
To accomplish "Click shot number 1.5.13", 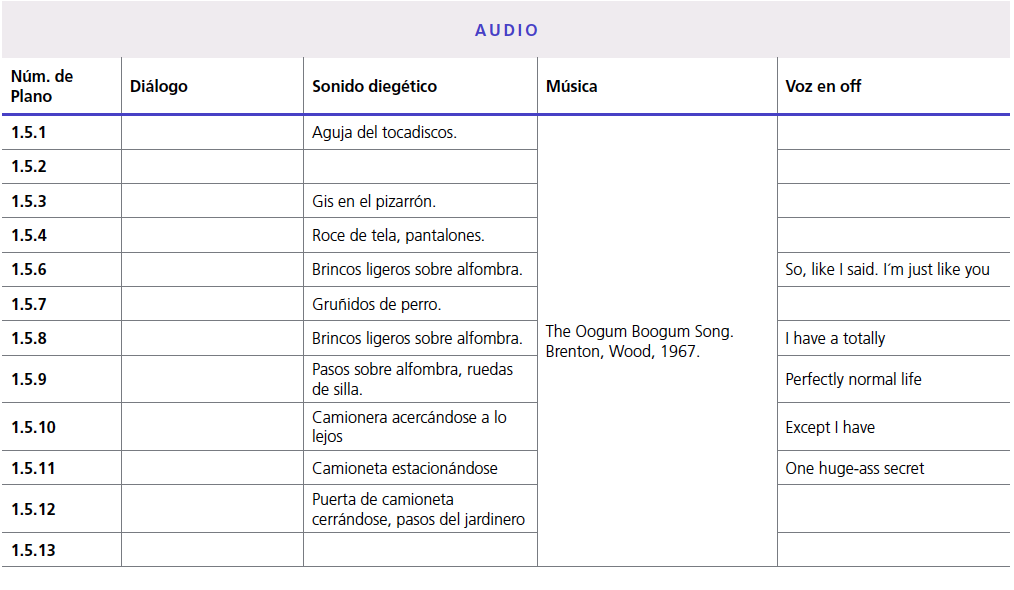I will click(34, 550).
